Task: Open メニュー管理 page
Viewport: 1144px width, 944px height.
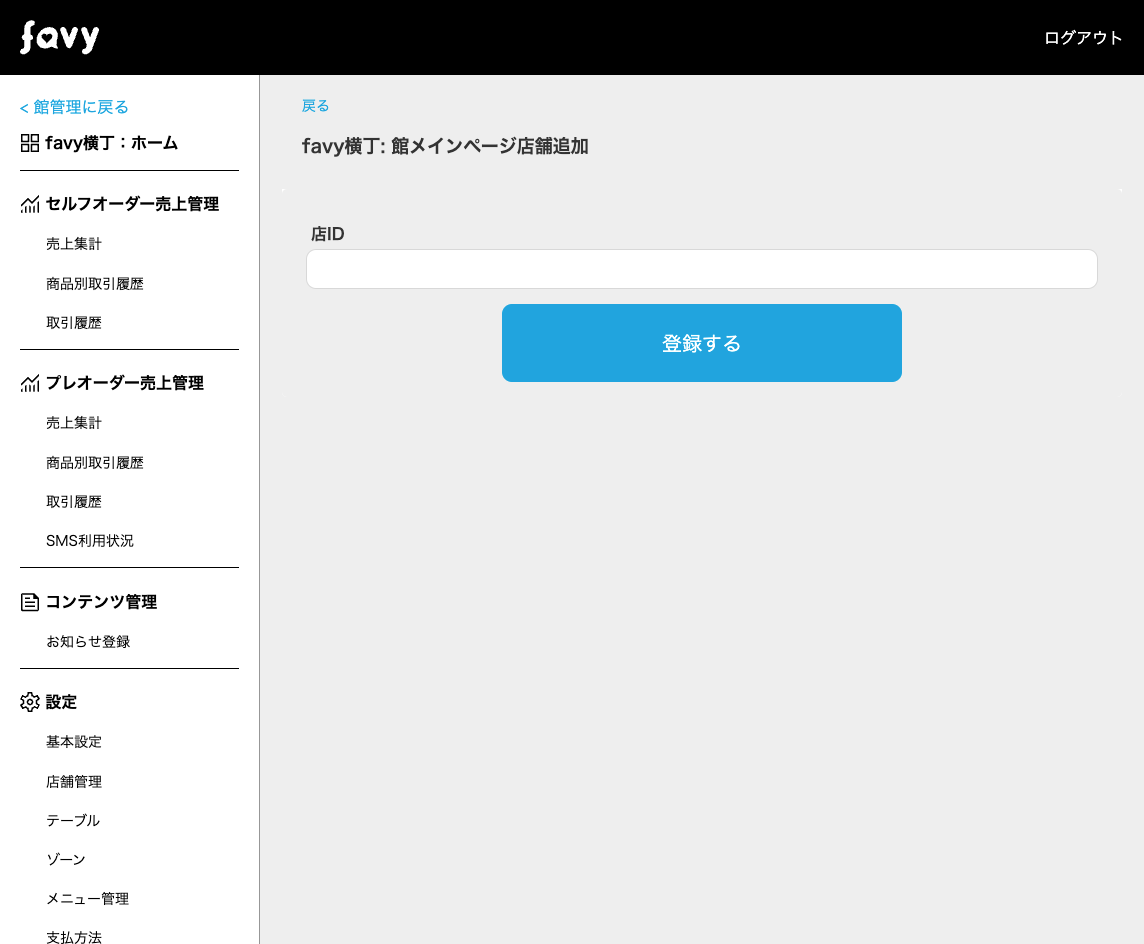Action: (x=88, y=899)
